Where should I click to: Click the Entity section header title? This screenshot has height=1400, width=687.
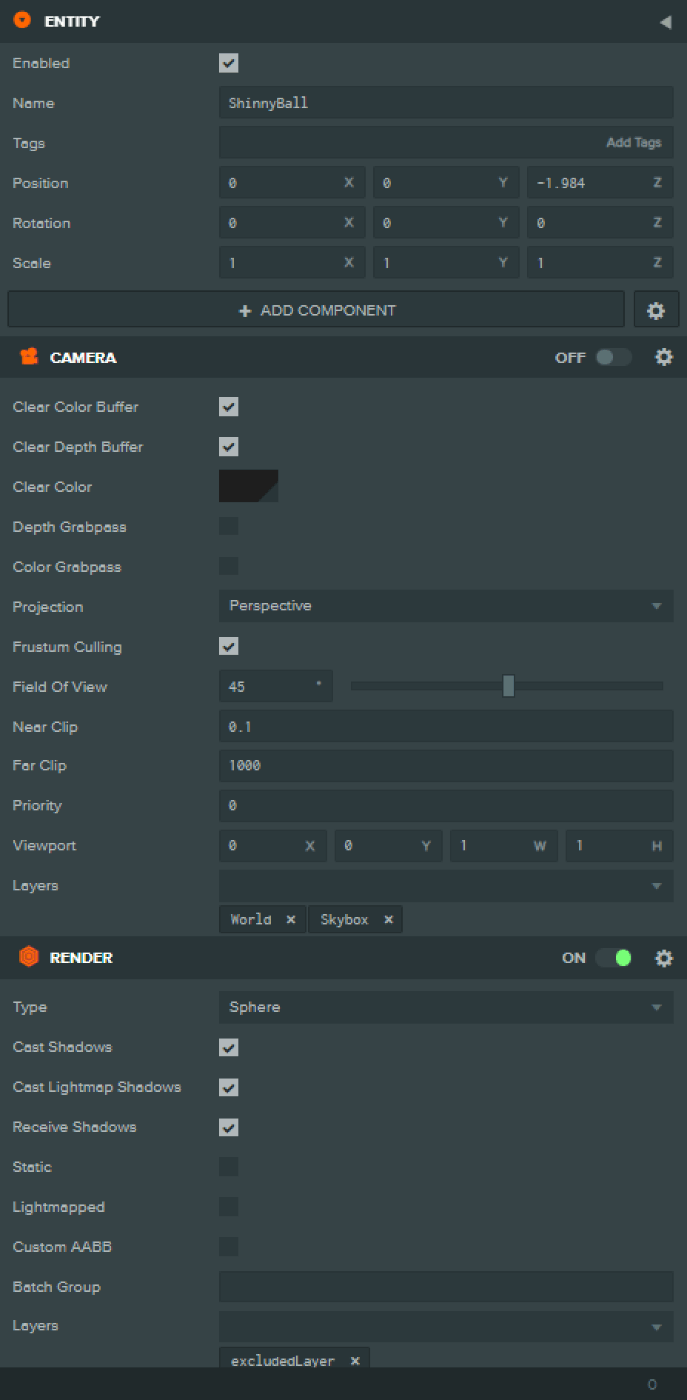tap(72, 21)
